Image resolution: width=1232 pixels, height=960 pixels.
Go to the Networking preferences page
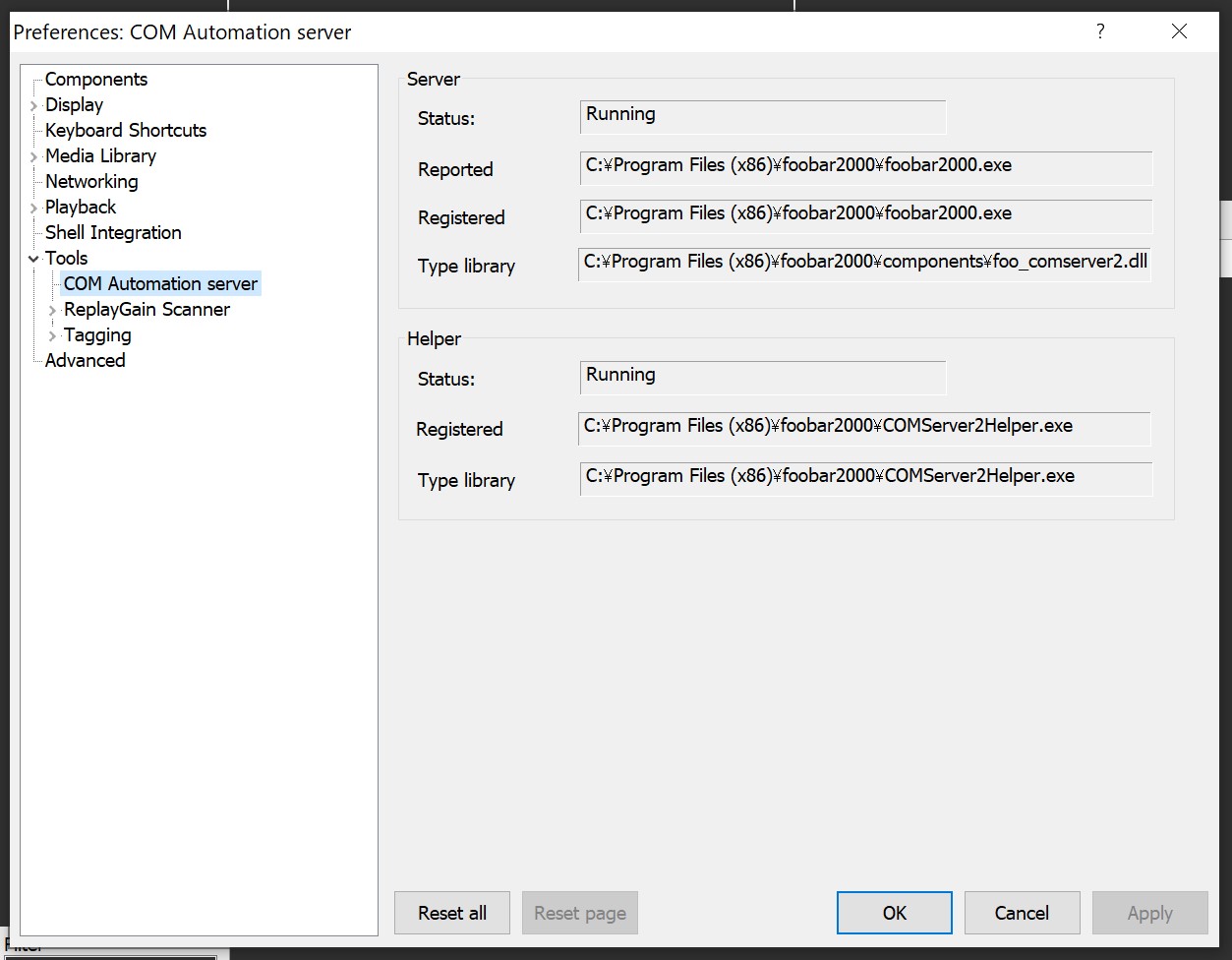coord(91,182)
